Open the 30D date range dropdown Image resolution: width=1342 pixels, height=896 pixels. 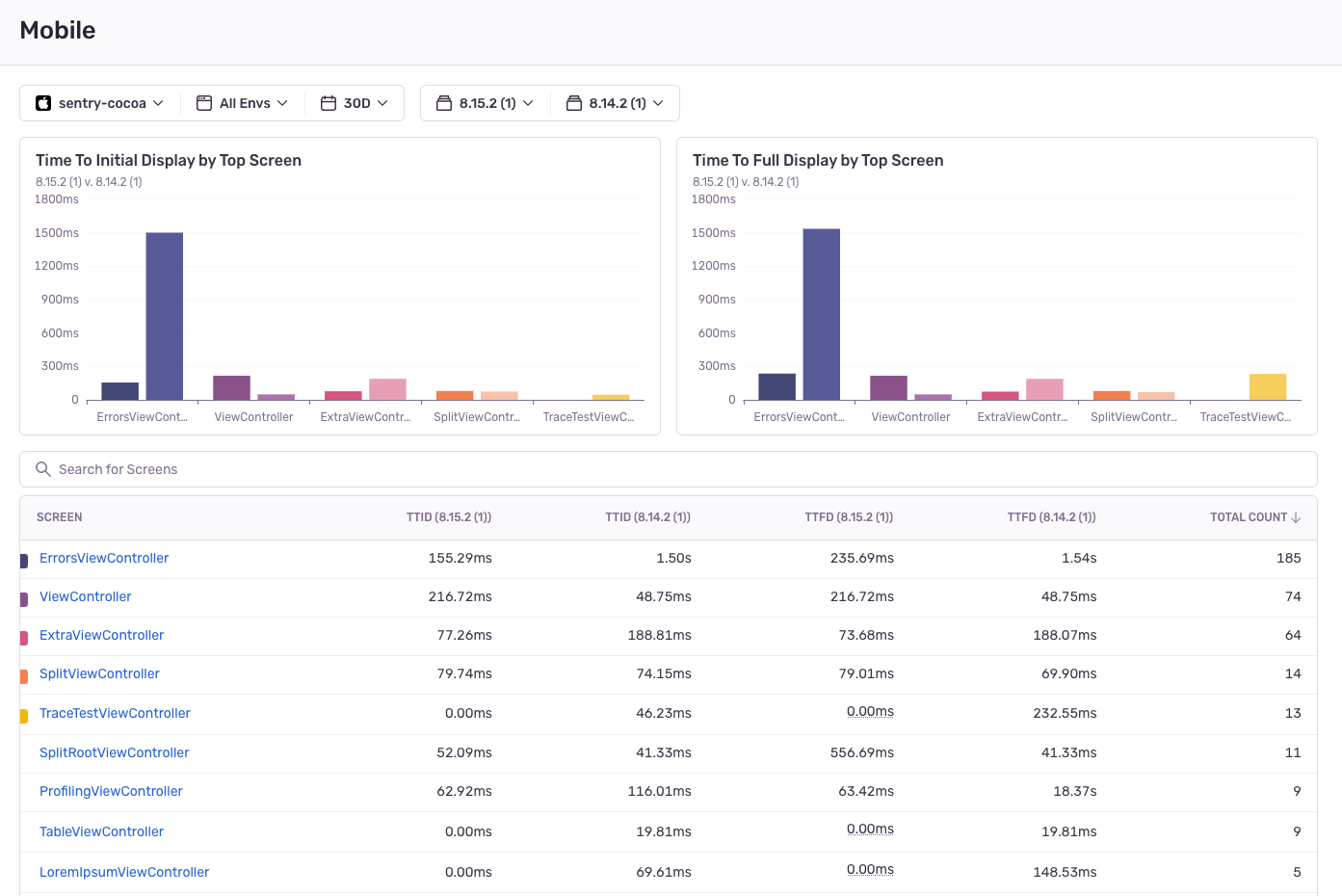(x=355, y=103)
